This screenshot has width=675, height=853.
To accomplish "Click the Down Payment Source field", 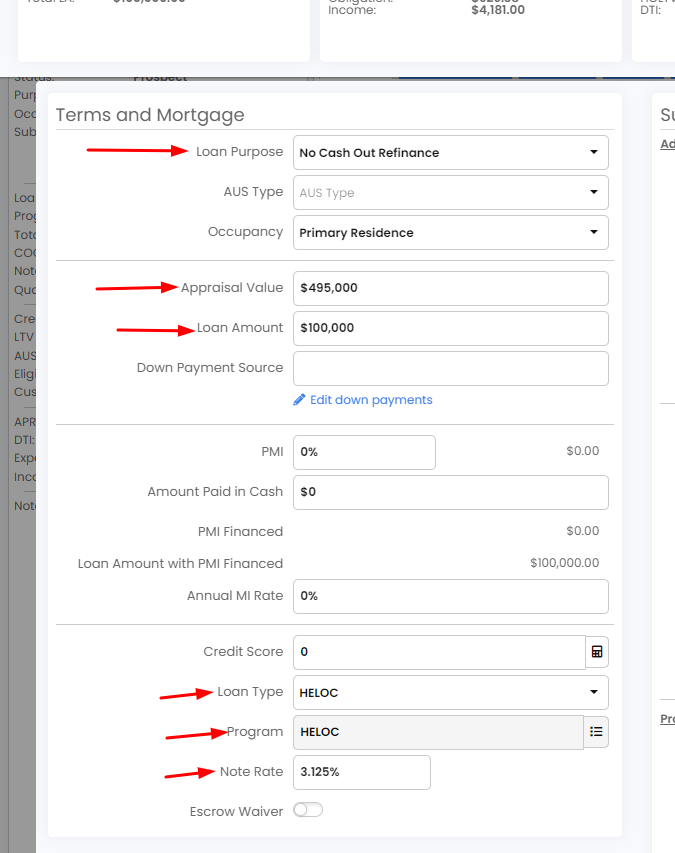I will (450, 368).
